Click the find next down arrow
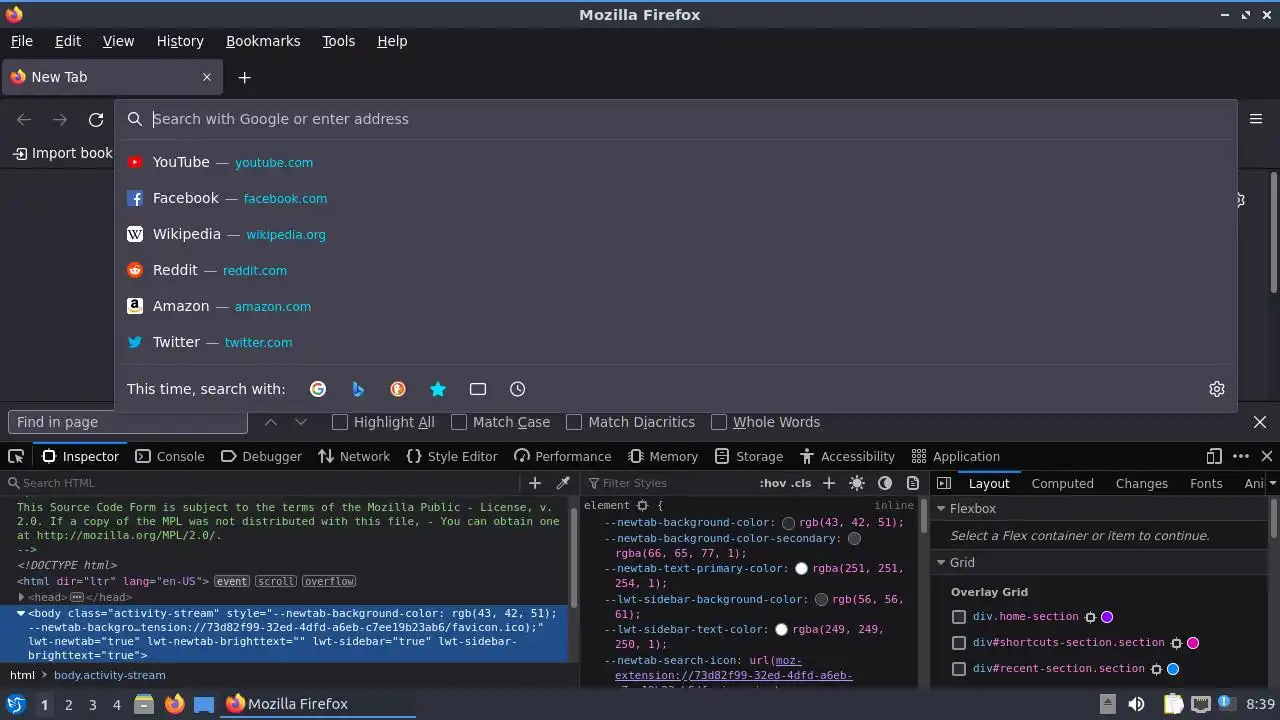The width and height of the screenshot is (1280, 720). (x=300, y=422)
